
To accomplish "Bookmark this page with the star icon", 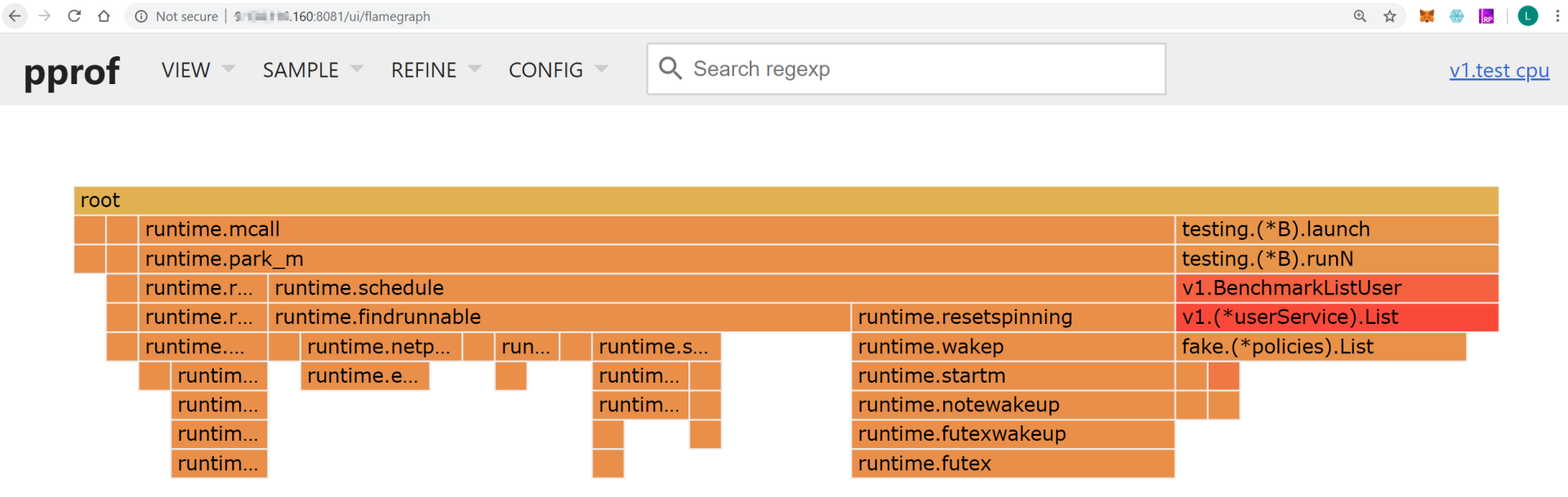I will [x=1390, y=16].
